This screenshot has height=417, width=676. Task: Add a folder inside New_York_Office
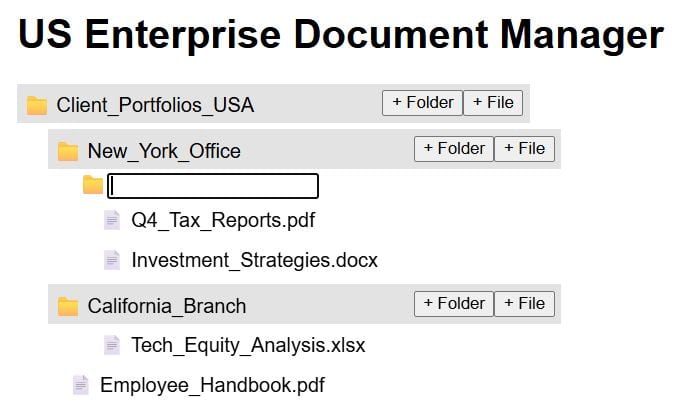tap(454, 148)
